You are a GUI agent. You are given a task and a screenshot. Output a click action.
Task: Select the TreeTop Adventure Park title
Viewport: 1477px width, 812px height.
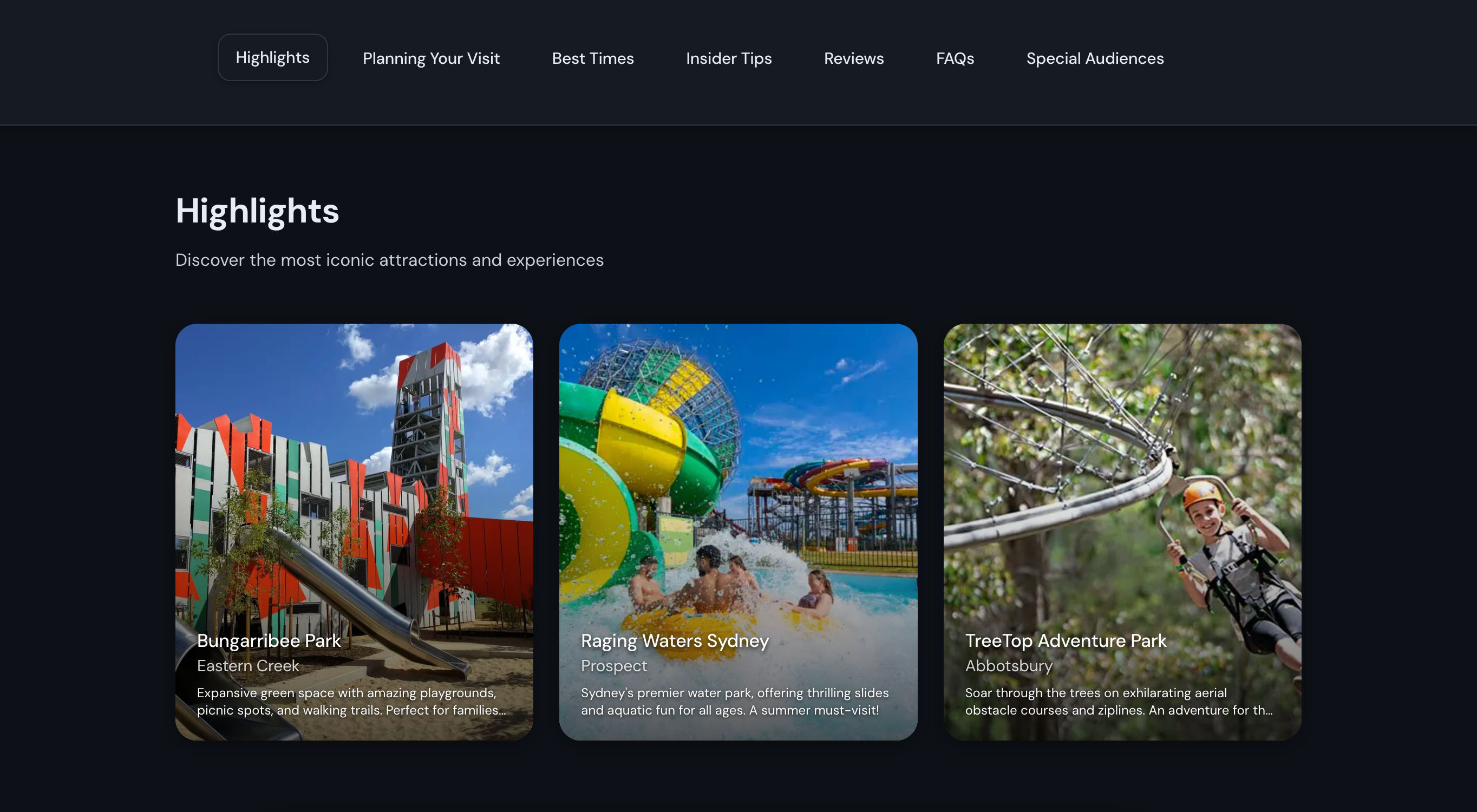tap(1066, 640)
